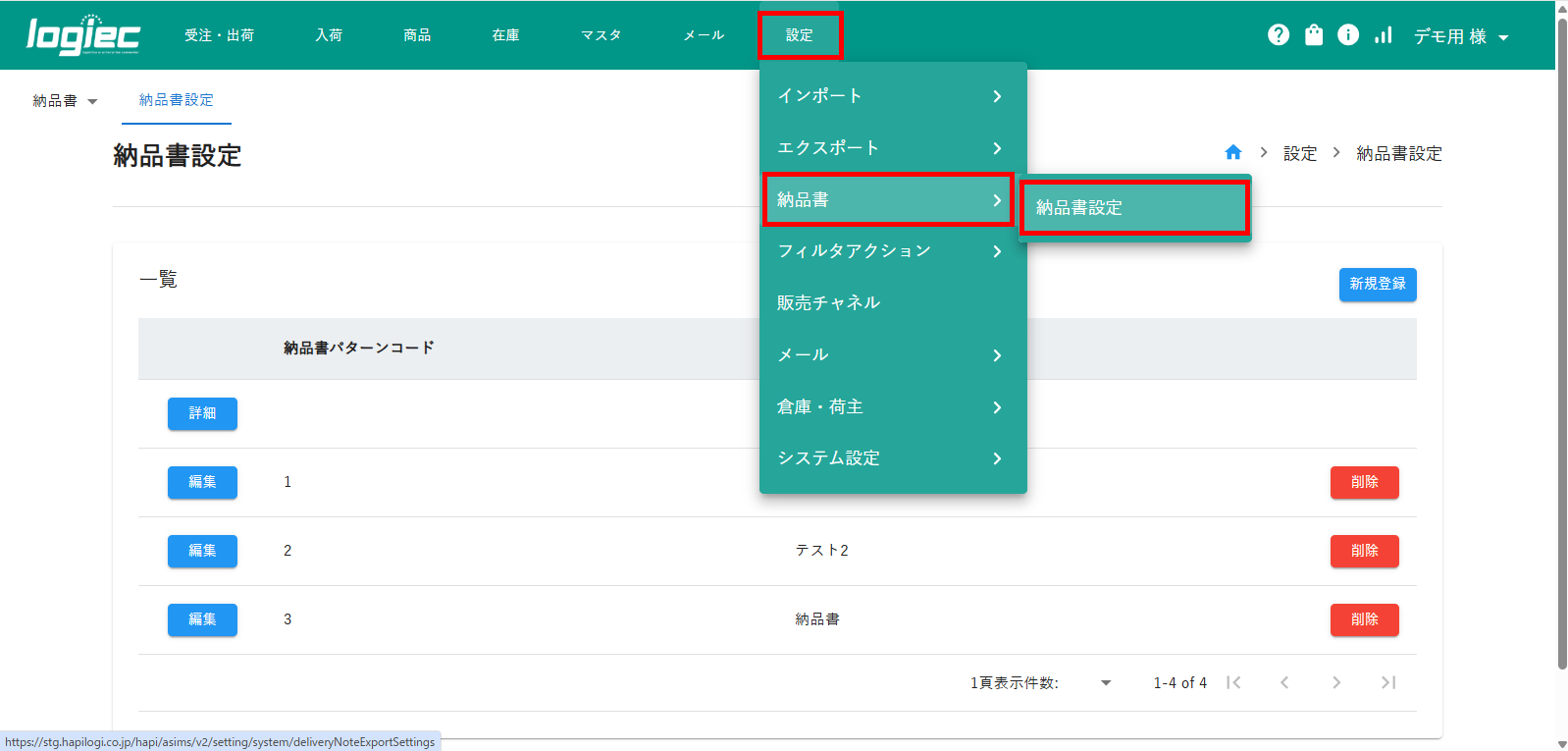1568x751 pixels.
Task: Open the デモ用 様 user dropdown
Action: (1460, 36)
